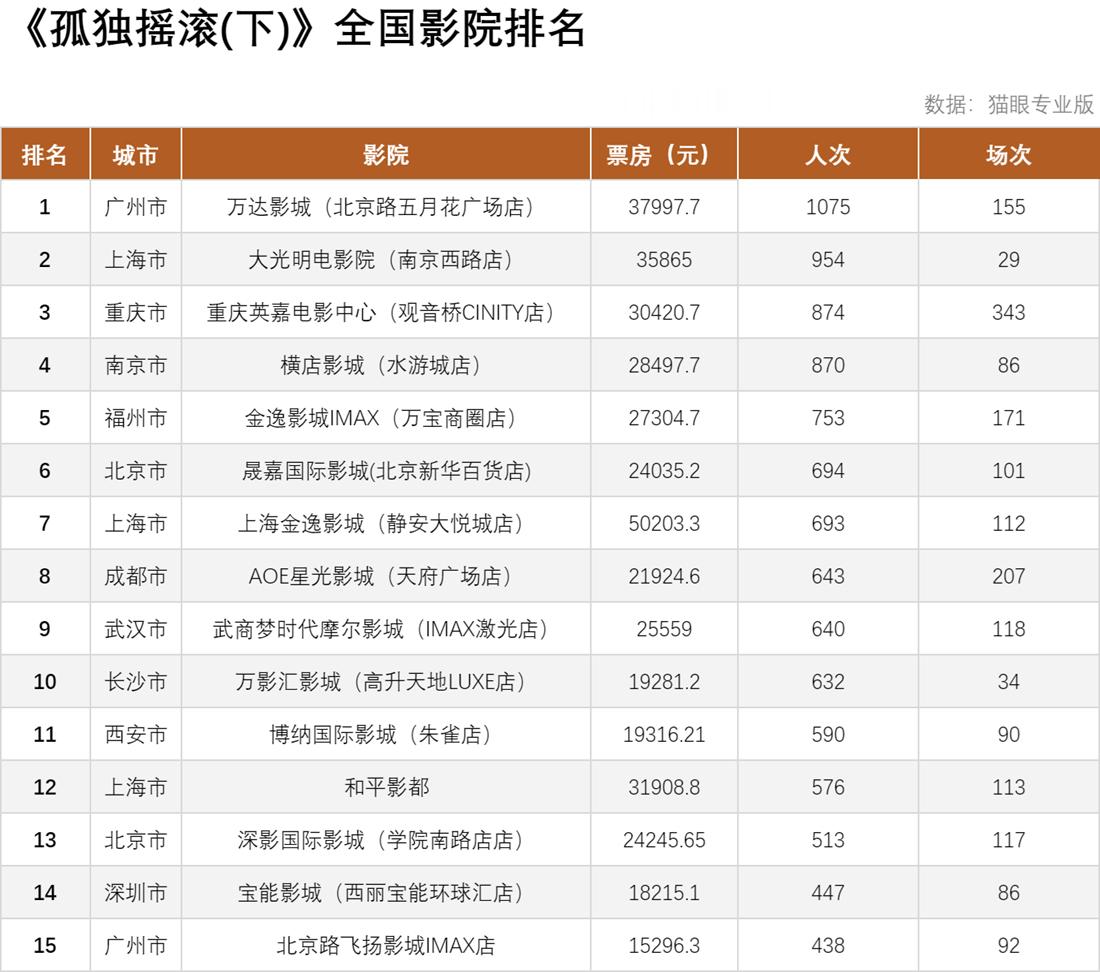
Task: Click city cell 成都市
Action: click(x=135, y=576)
